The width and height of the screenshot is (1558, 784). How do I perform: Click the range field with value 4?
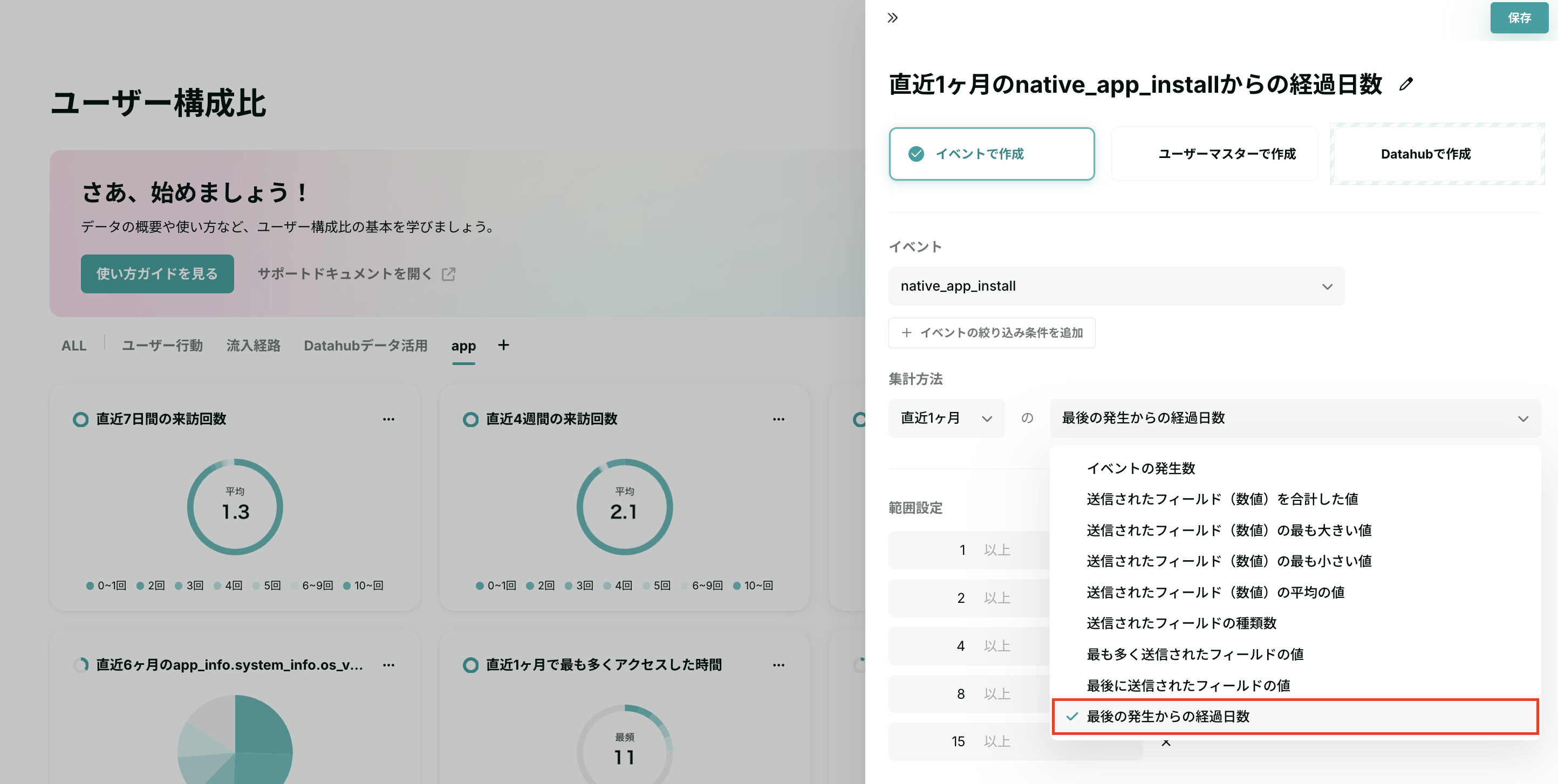969,645
